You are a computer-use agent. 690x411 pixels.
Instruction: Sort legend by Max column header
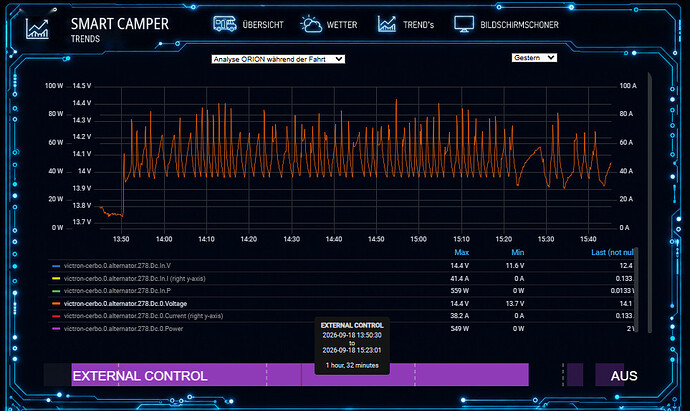coord(461,252)
